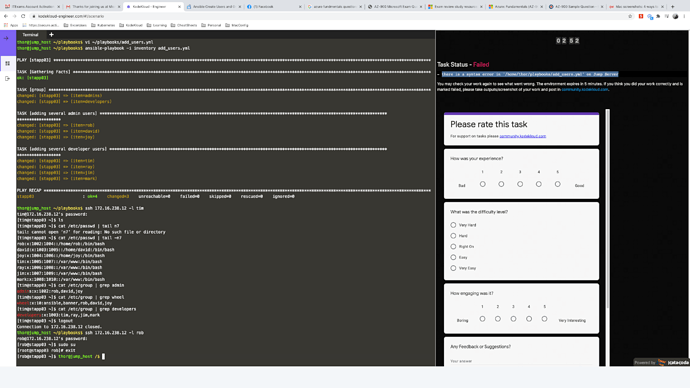Rate engagement as 4
Screen dimensions: 690x388
pyautogui.click(x=529, y=319)
